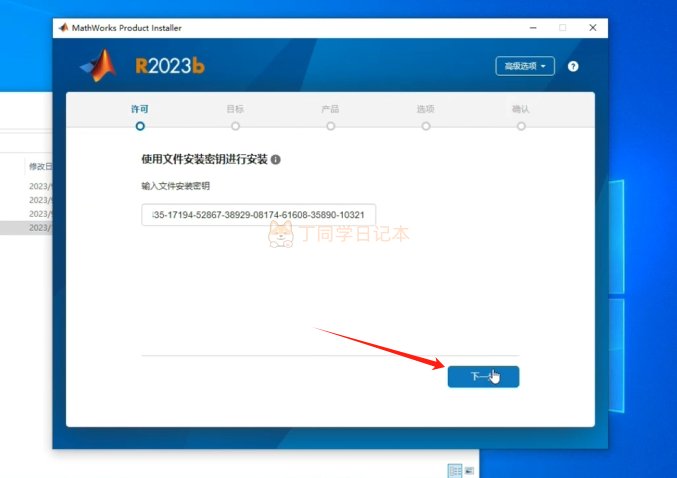Select the 产品 step tab
Viewport: 677px width, 478px height.
tap(330, 109)
